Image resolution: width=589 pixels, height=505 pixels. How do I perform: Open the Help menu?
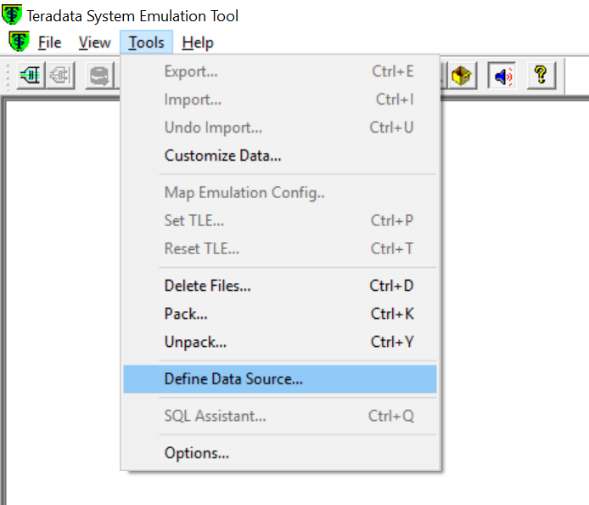[x=198, y=42]
